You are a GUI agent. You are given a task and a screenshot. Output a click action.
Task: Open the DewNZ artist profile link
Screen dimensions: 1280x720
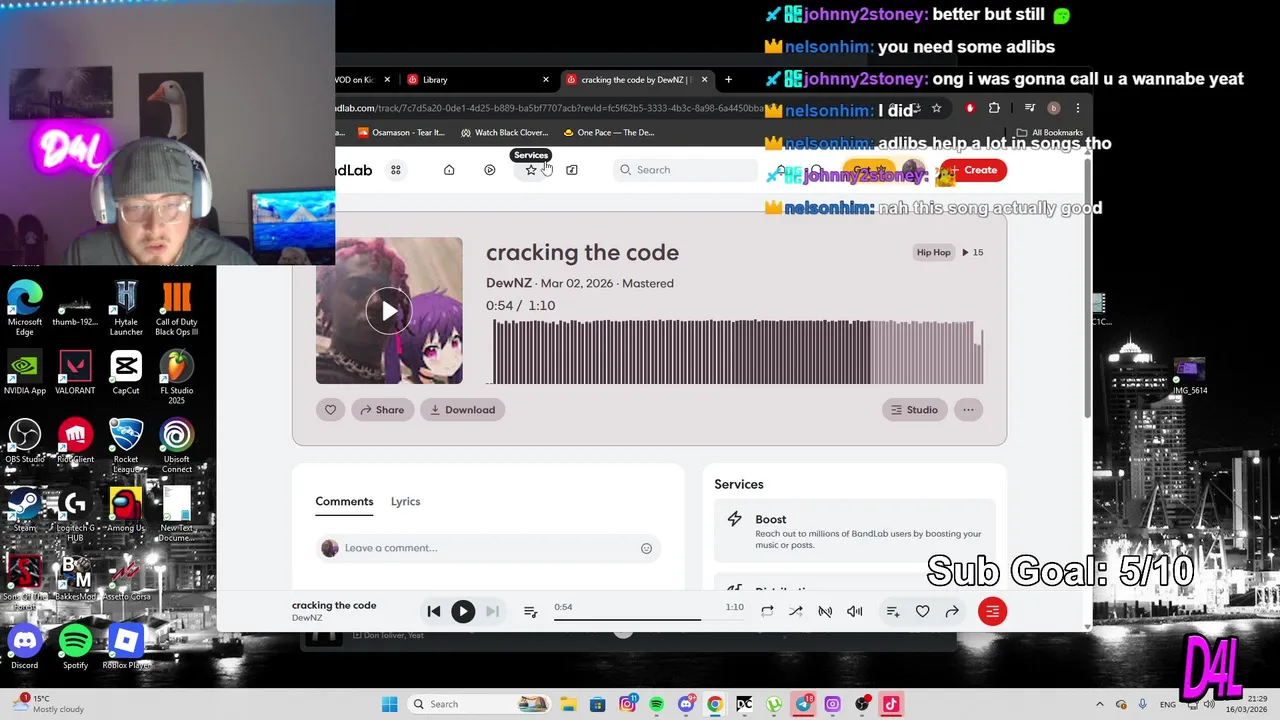(509, 283)
